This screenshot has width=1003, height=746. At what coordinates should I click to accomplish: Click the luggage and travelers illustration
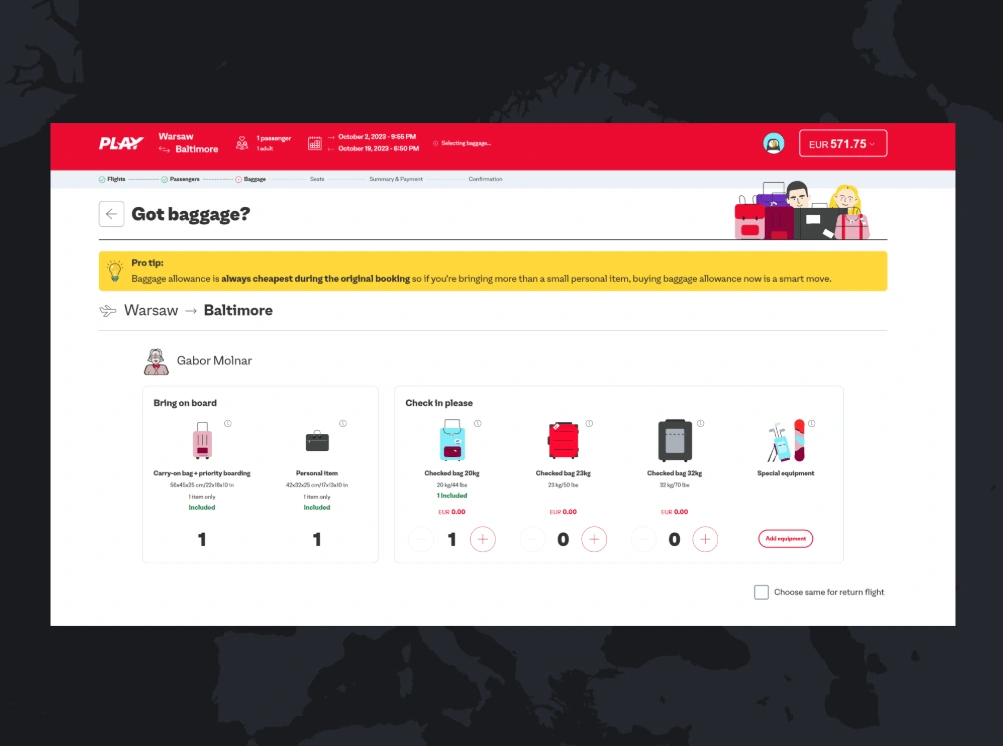point(802,210)
